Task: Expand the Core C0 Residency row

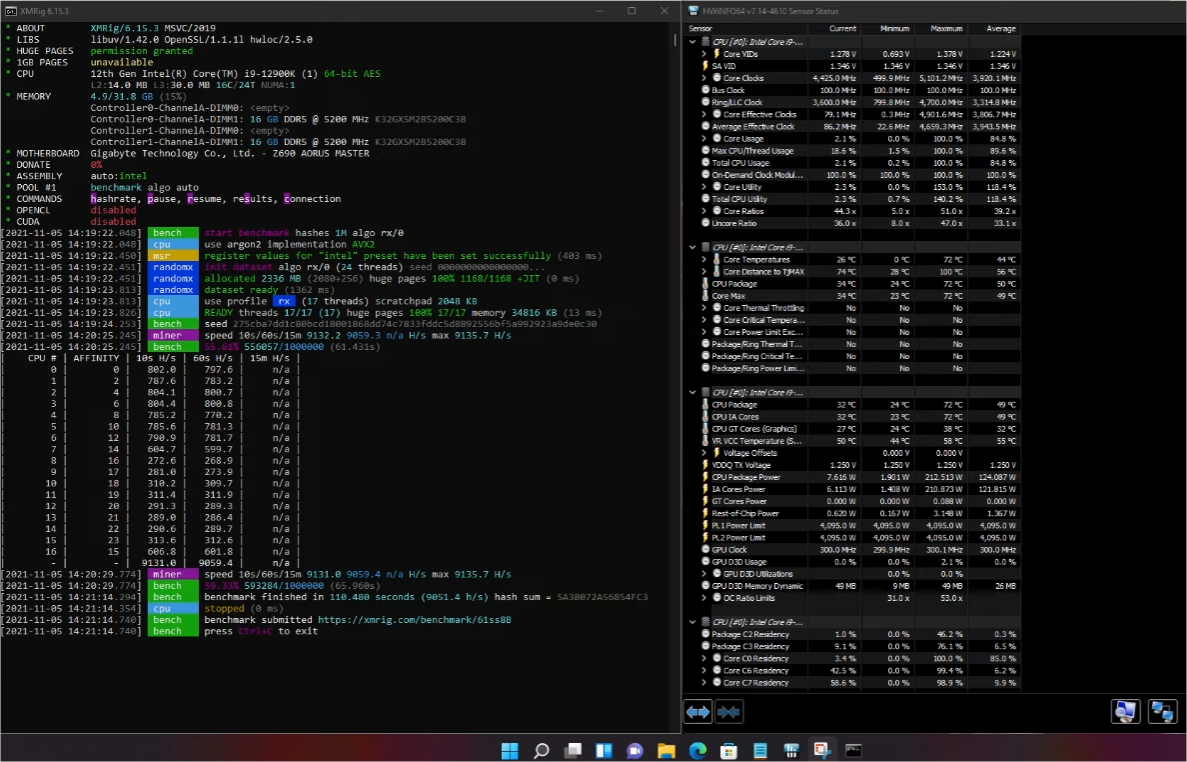Action: 704,658
